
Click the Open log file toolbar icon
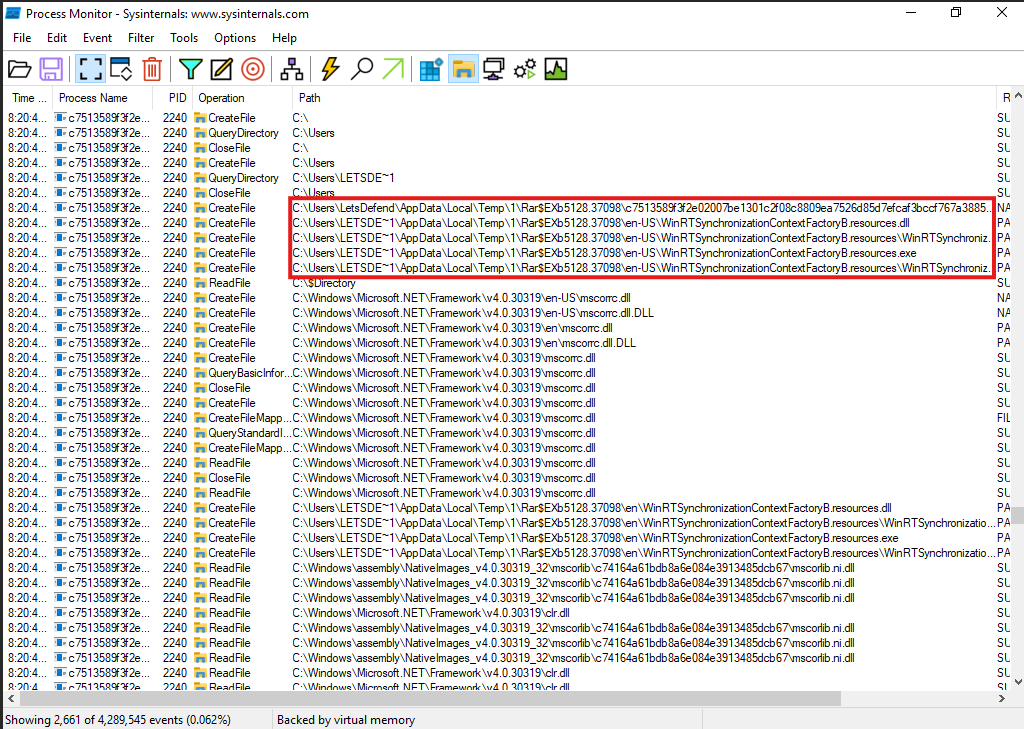tap(20, 69)
